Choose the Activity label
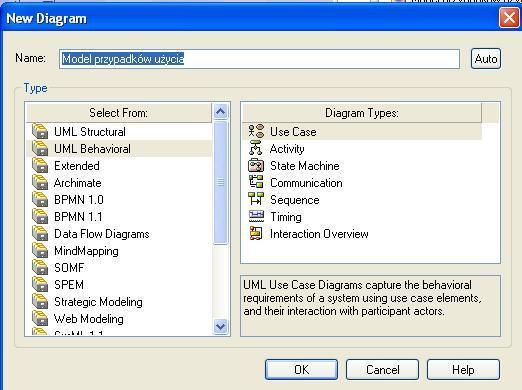This screenshot has width=522, height=390. (287, 149)
